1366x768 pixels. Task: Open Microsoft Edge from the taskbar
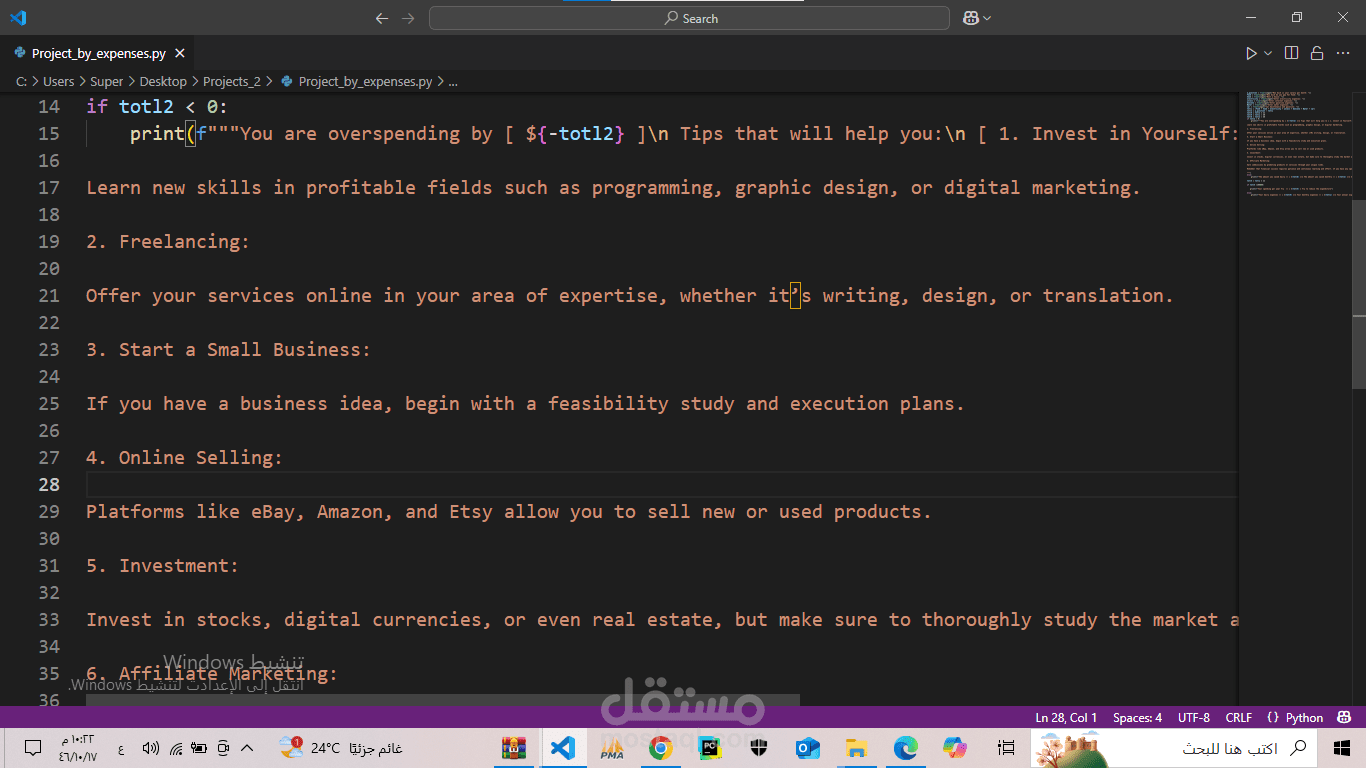coord(906,748)
